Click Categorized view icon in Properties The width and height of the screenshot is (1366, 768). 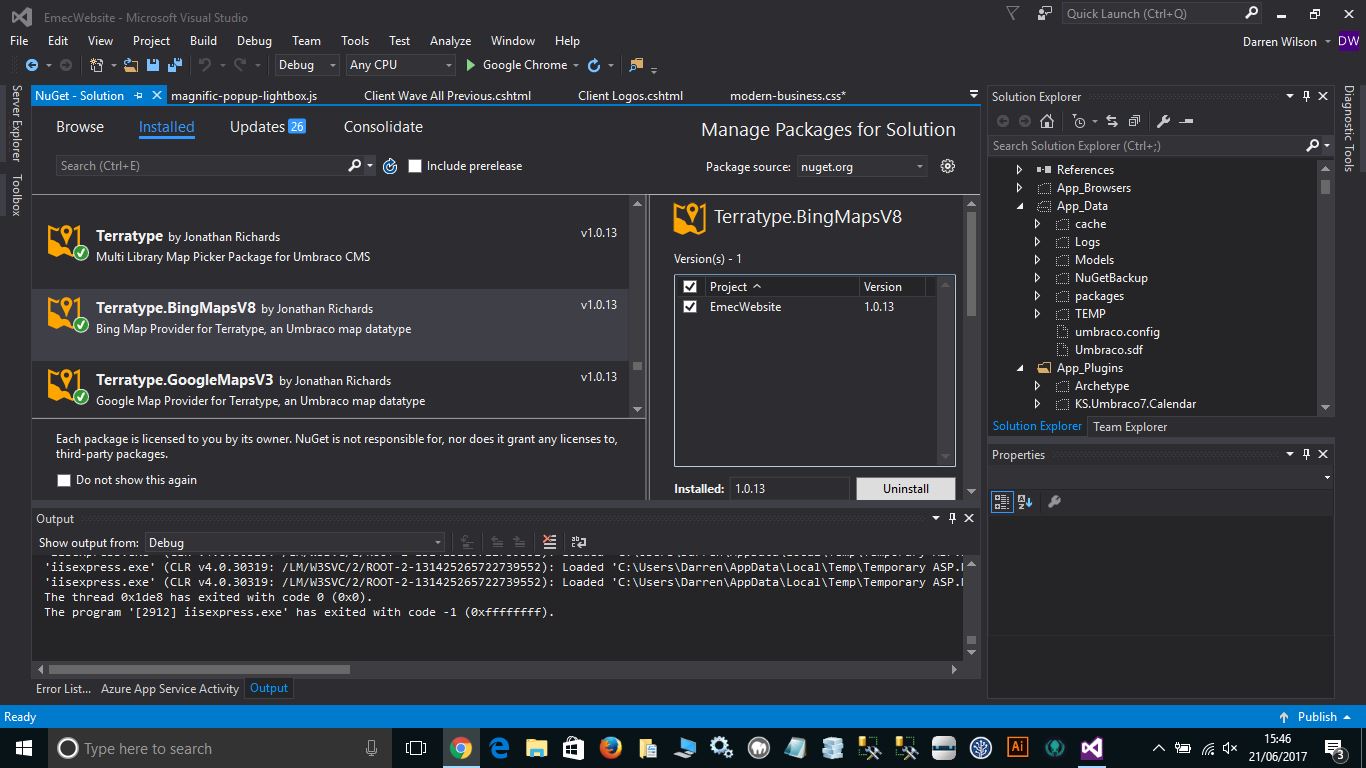click(x=1002, y=502)
